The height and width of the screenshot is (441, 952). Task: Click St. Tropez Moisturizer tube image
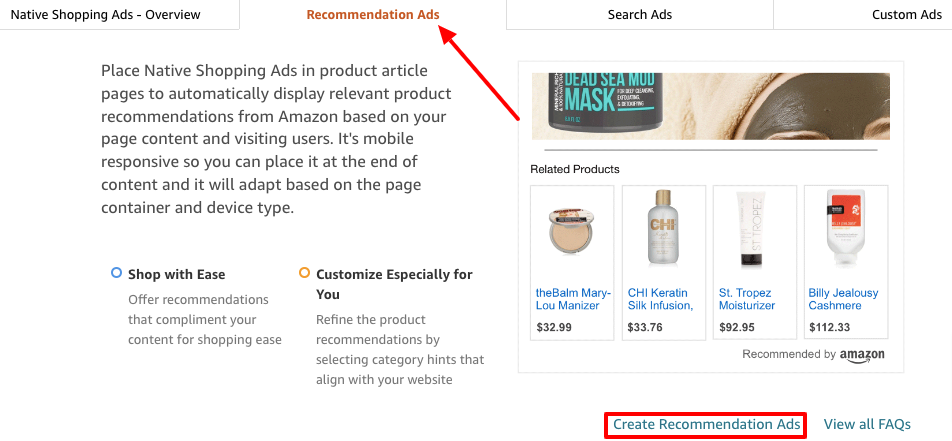pyautogui.click(x=754, y=231)
